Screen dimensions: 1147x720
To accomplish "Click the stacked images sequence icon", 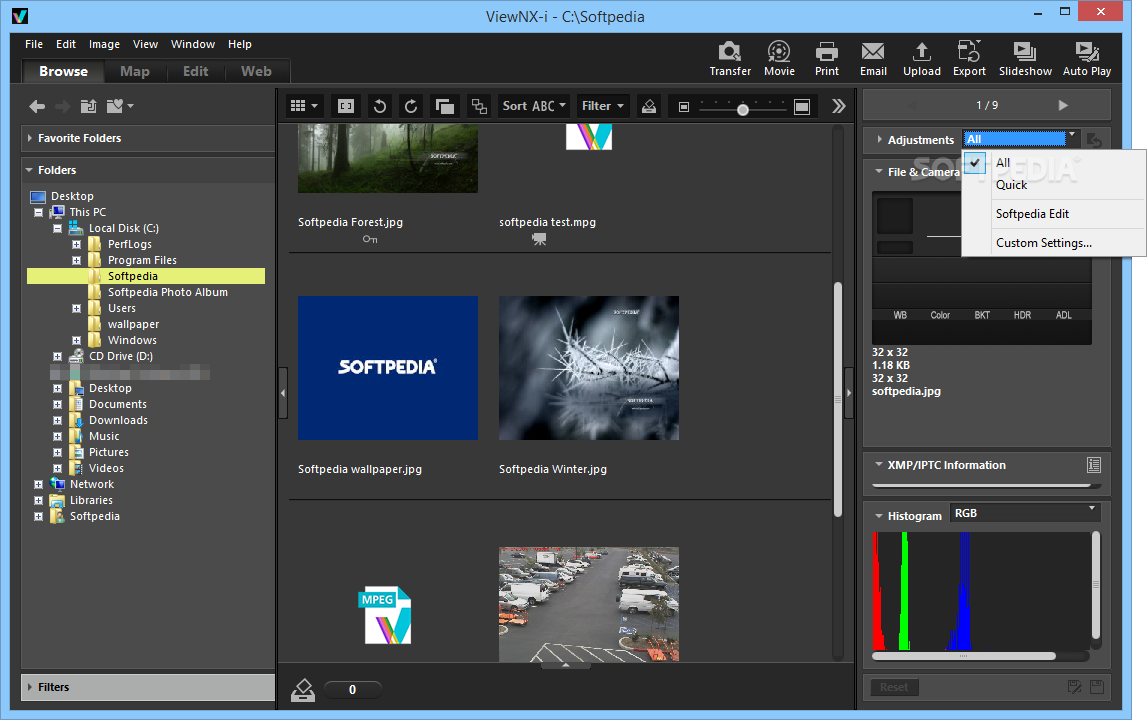I will click(x=445, y=106).
